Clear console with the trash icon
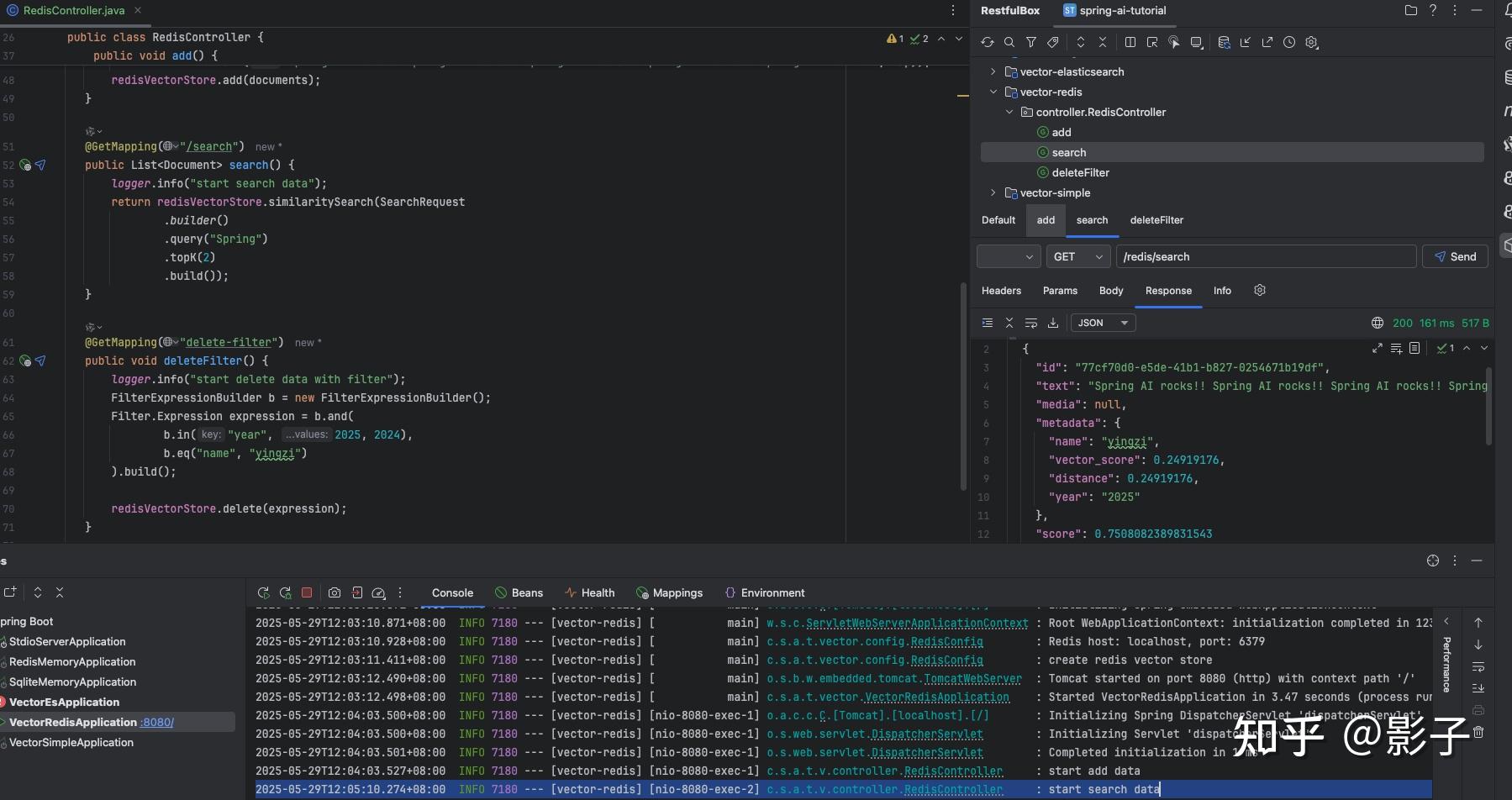The image size is (1512, 800). click(x=1478, y=732)
